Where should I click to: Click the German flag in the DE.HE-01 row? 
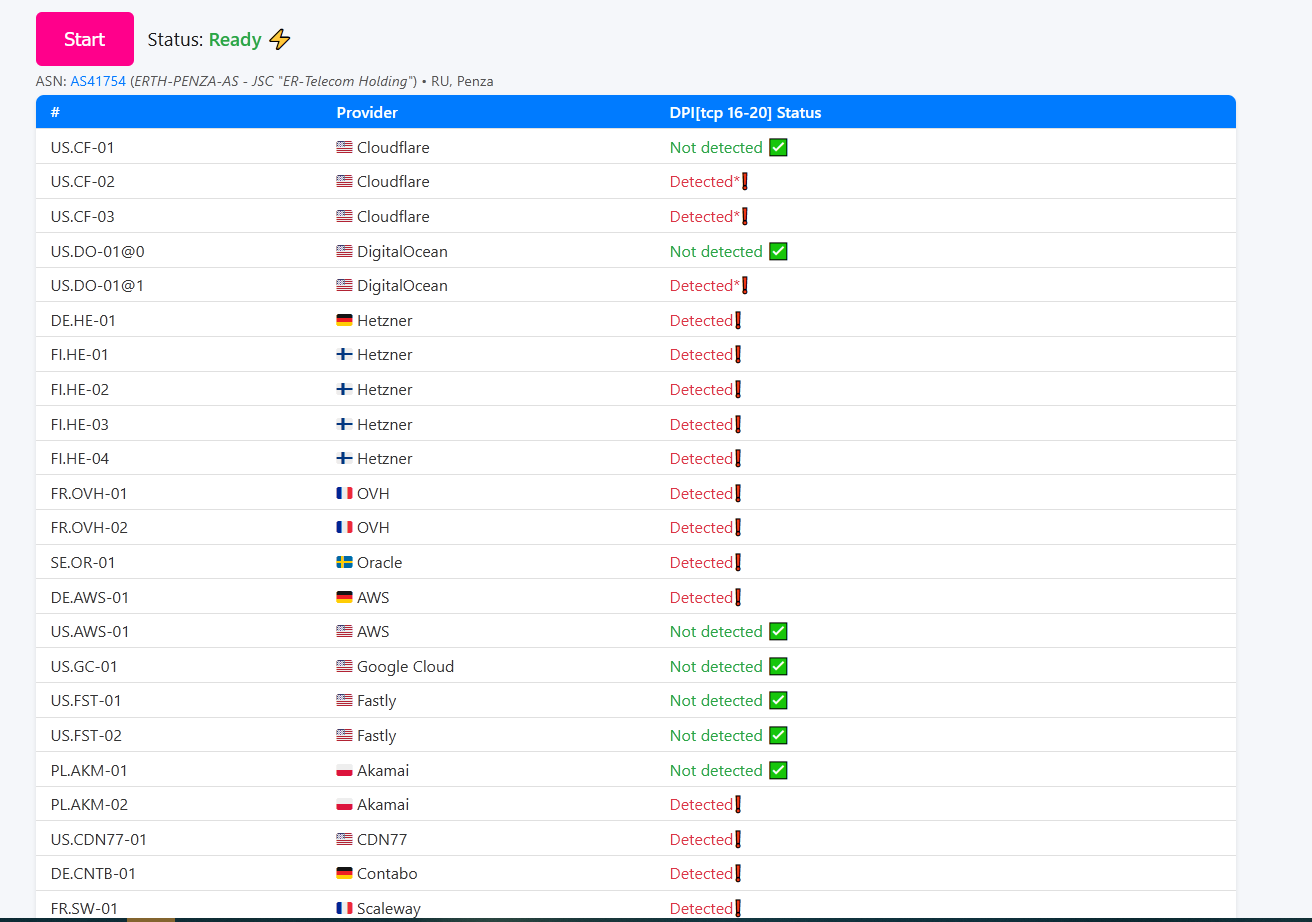pyautogui.click(x=344, y=320)
